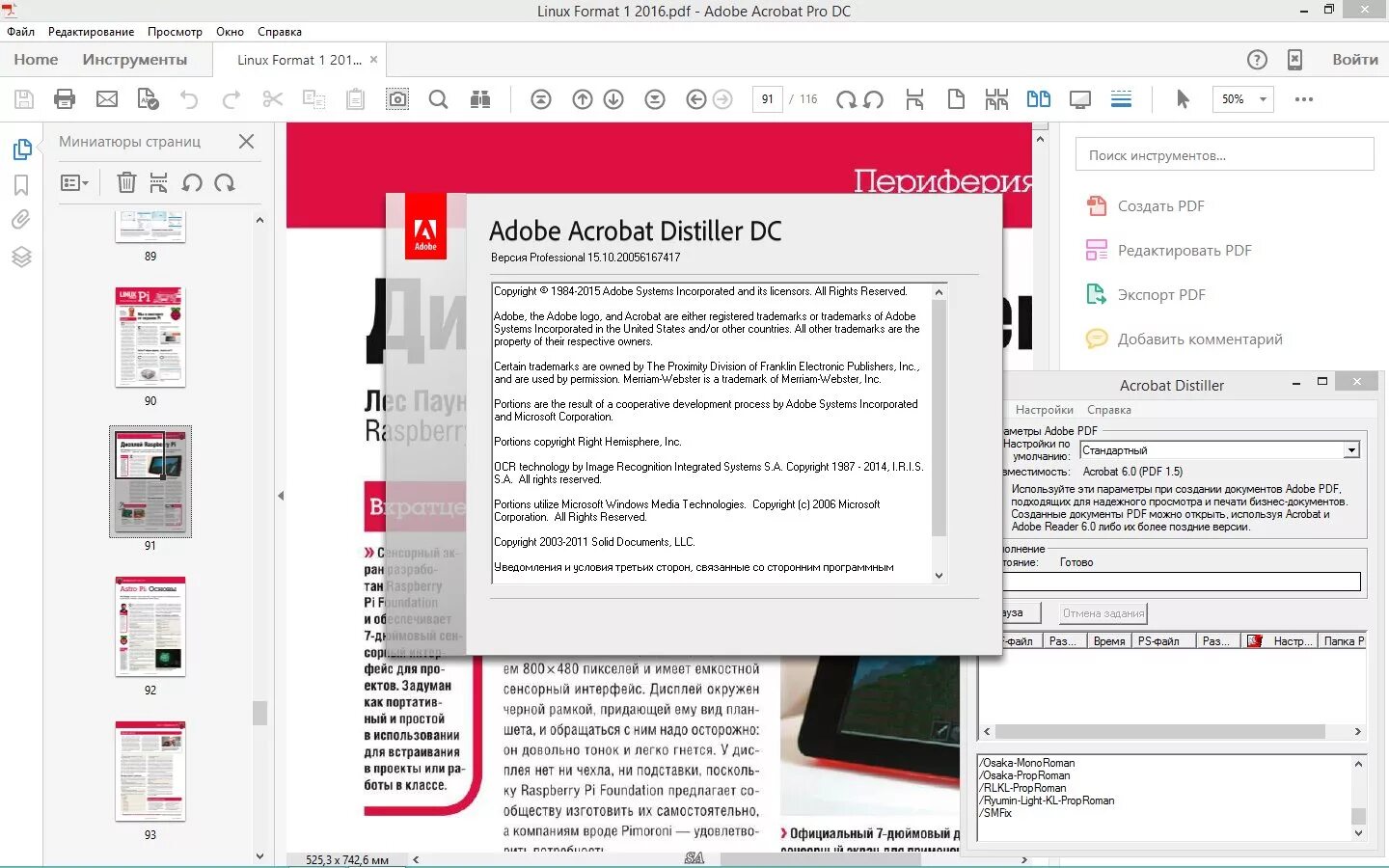This screenshot has height=868, width=1389.
Task: Select page 93 thumbnail
Action: 150,772
